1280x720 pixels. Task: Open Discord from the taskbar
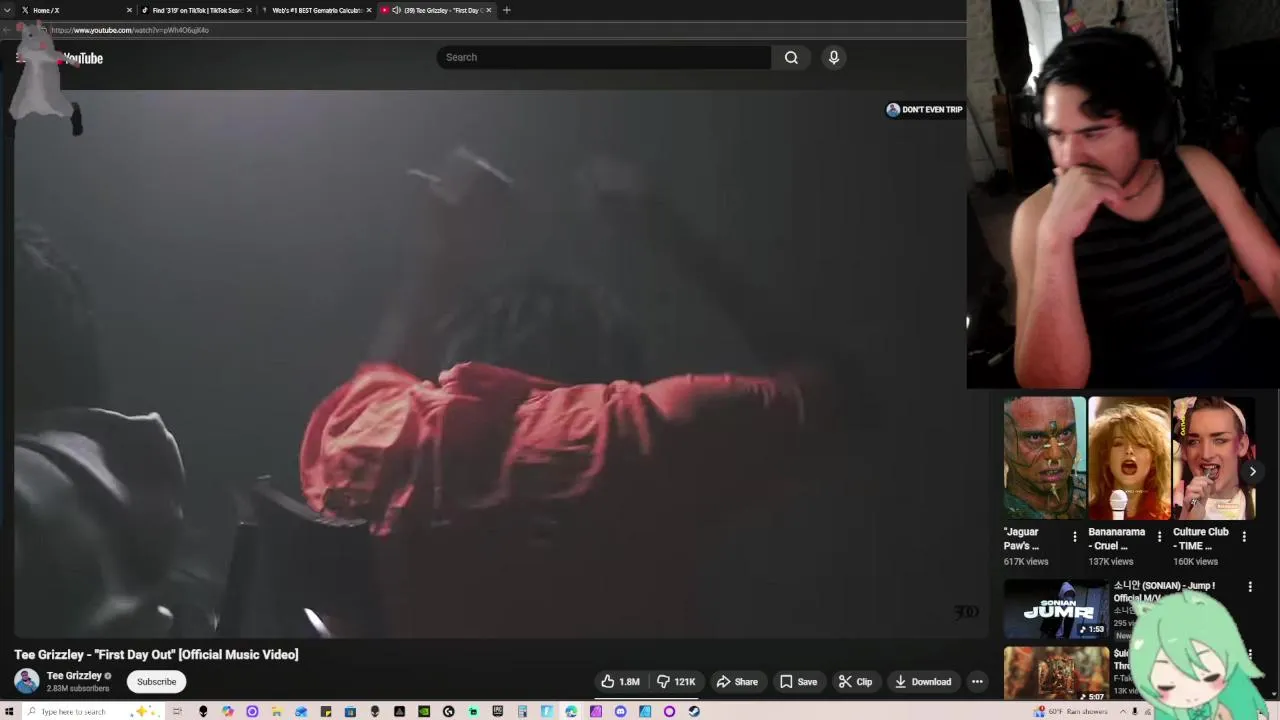[x=621, y=711]
